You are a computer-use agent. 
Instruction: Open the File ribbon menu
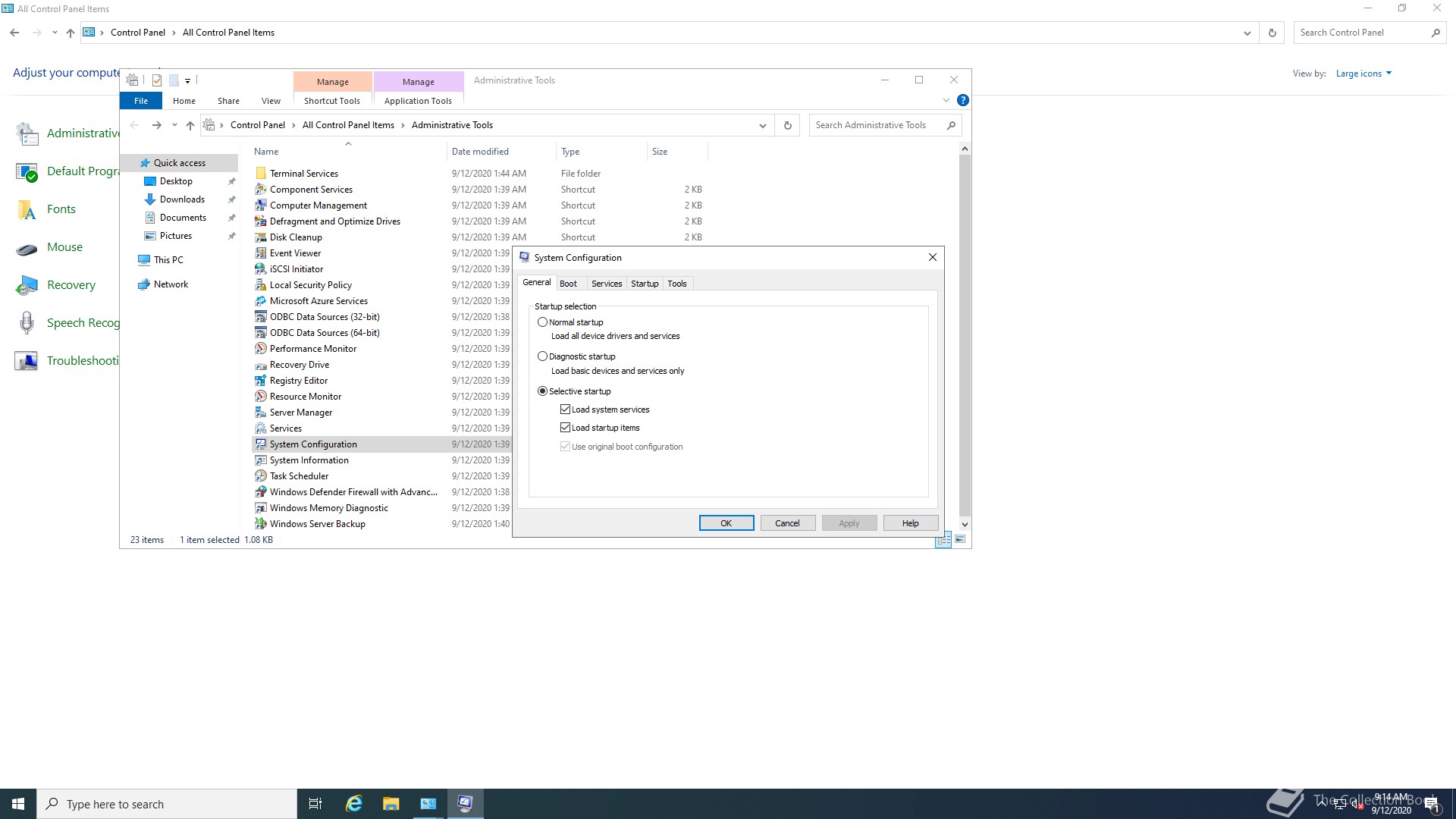(141, 101)
